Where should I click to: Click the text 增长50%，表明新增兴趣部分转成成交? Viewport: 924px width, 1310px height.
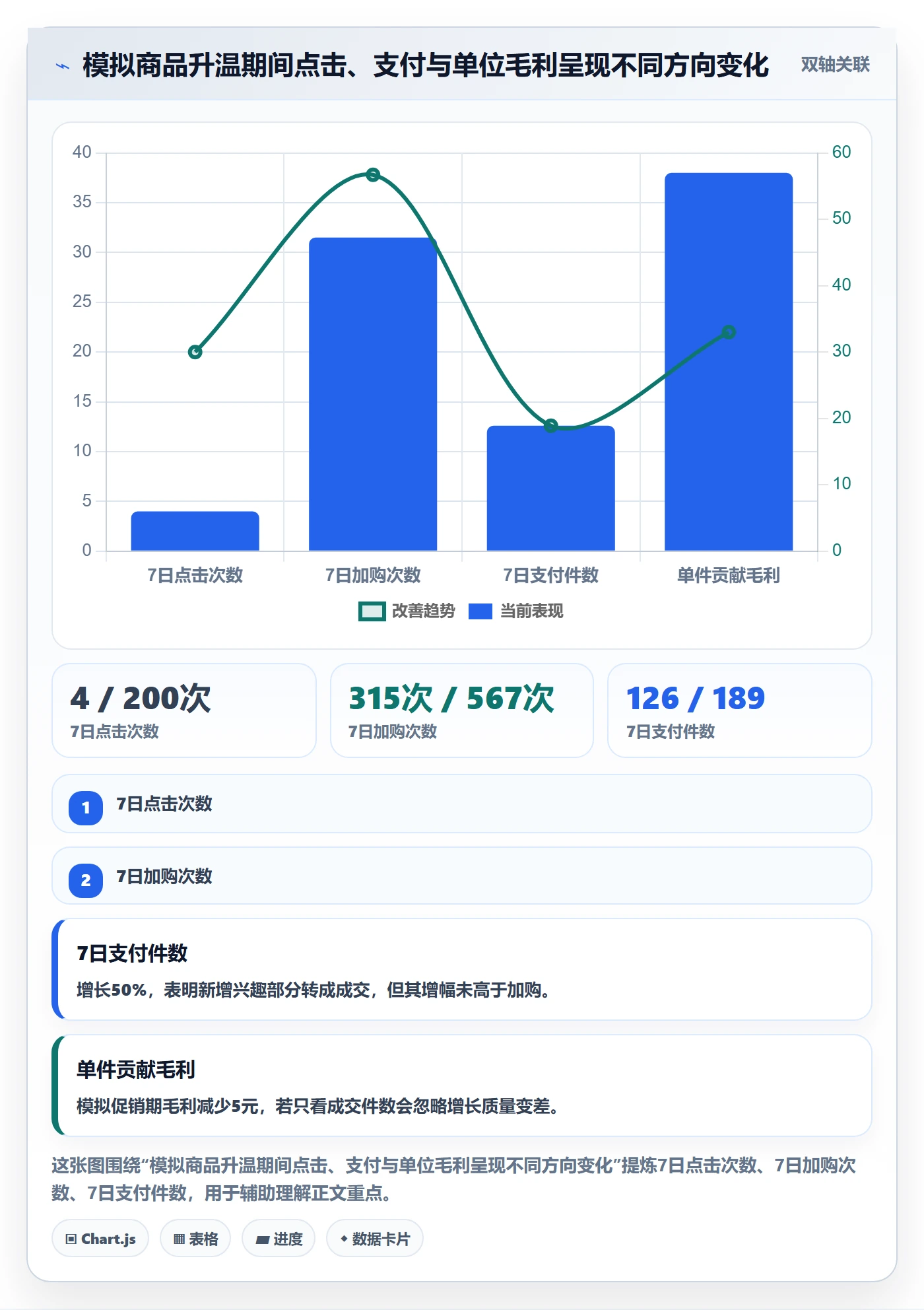coord(223,990)
